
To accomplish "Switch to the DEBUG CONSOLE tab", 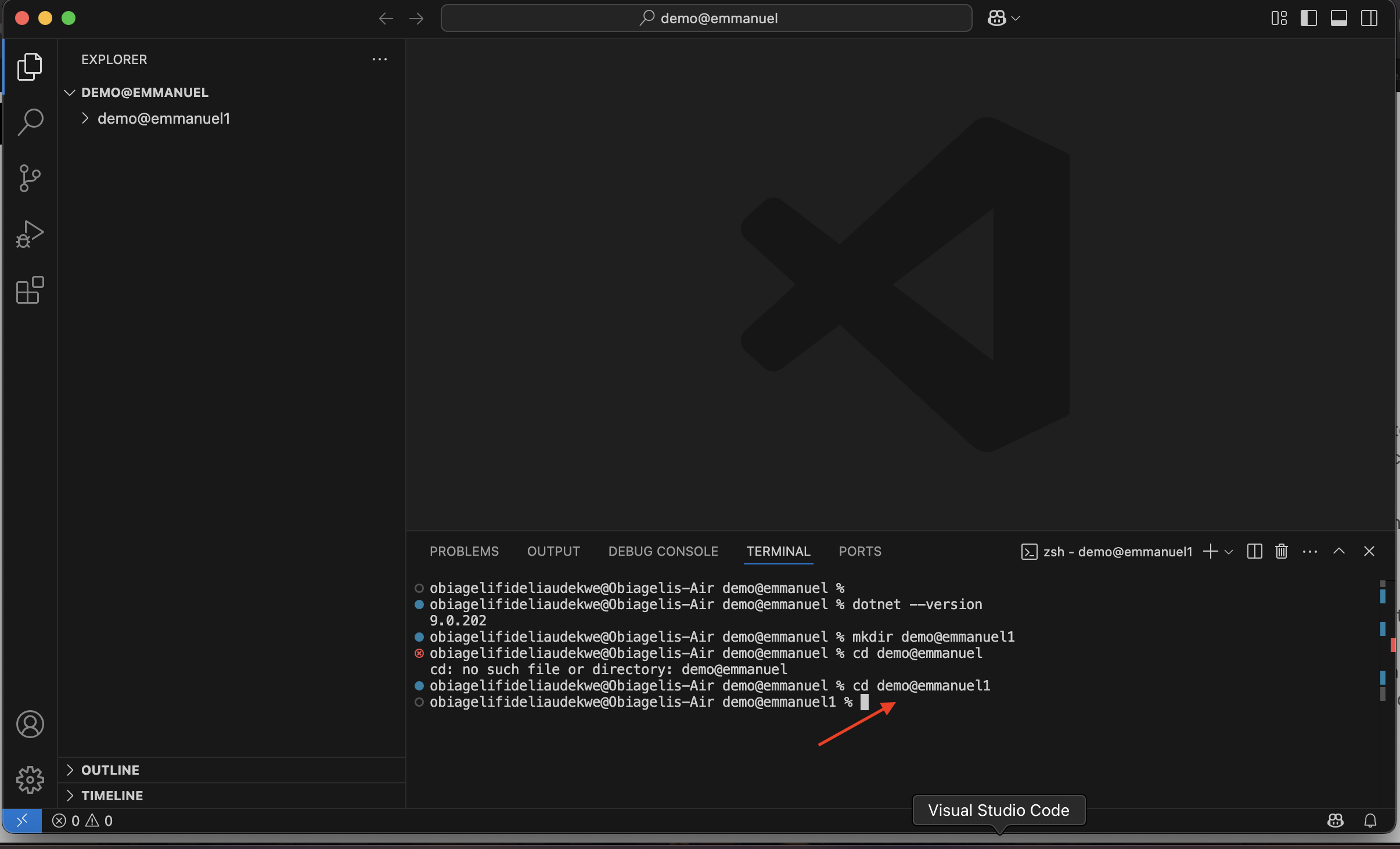I will [x=663, y=551].
